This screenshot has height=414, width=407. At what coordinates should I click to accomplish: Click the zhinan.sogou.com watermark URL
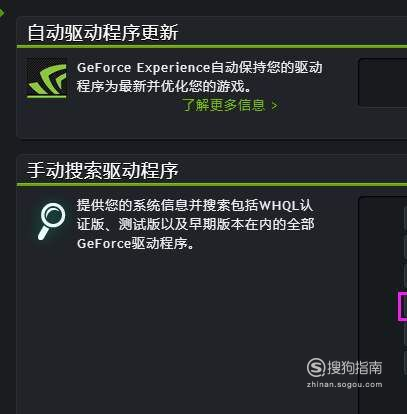coord(344,384)
